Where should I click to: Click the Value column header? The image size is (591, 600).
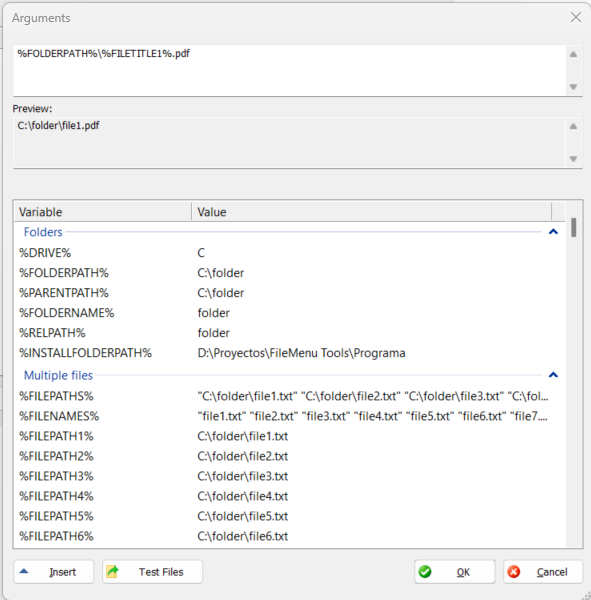tap(371, 212)
